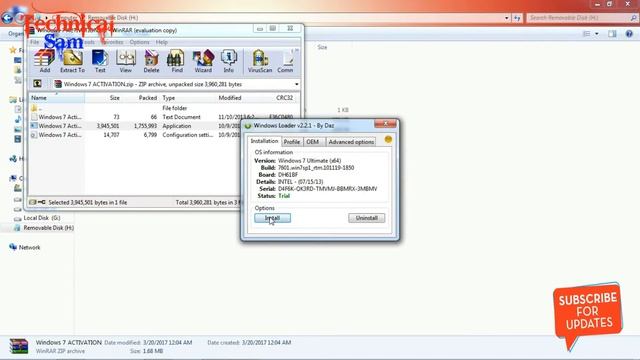The height and width of the screenshot is (360, 640).
Task: Click the Explorer search box
Action: [x=582, y=18]
